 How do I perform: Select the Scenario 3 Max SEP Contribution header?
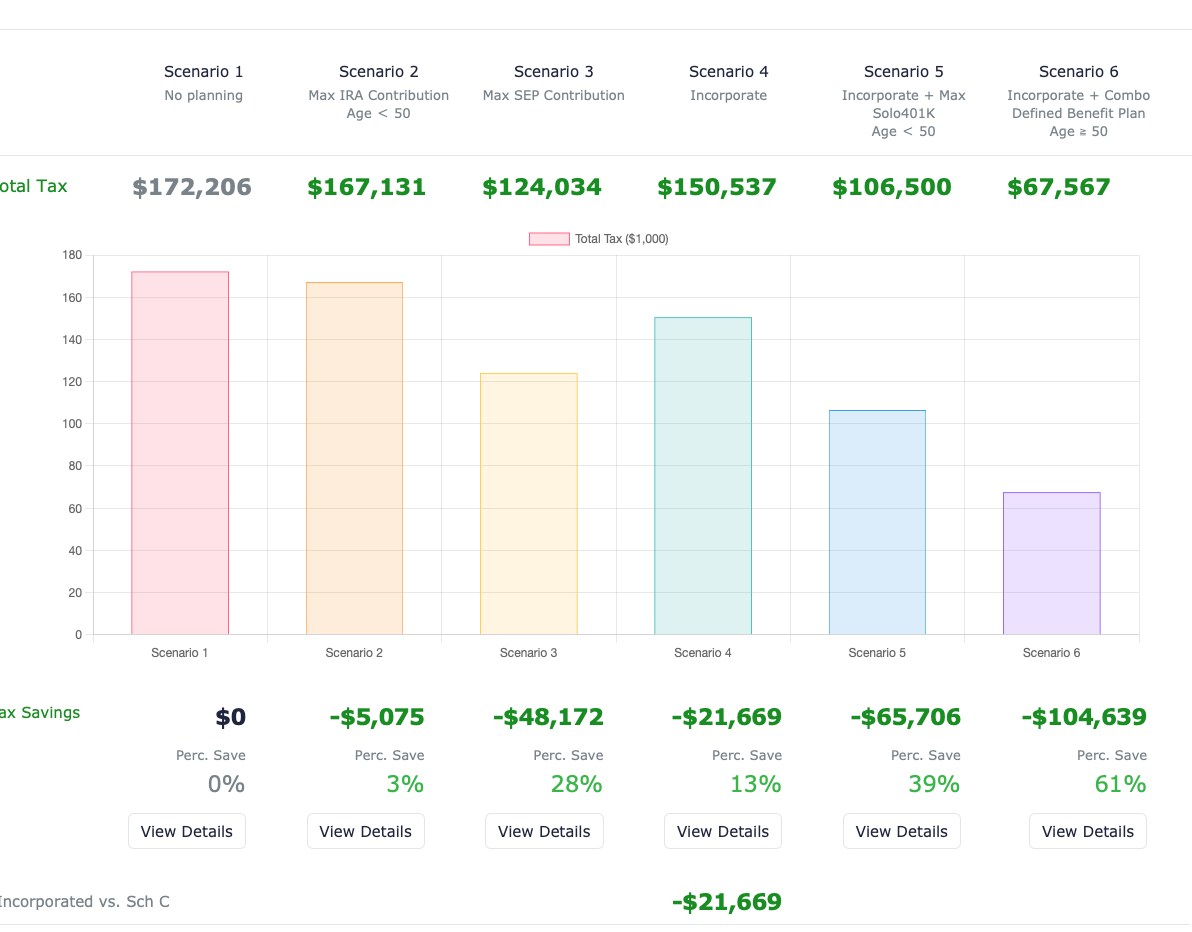coord(554,82)
